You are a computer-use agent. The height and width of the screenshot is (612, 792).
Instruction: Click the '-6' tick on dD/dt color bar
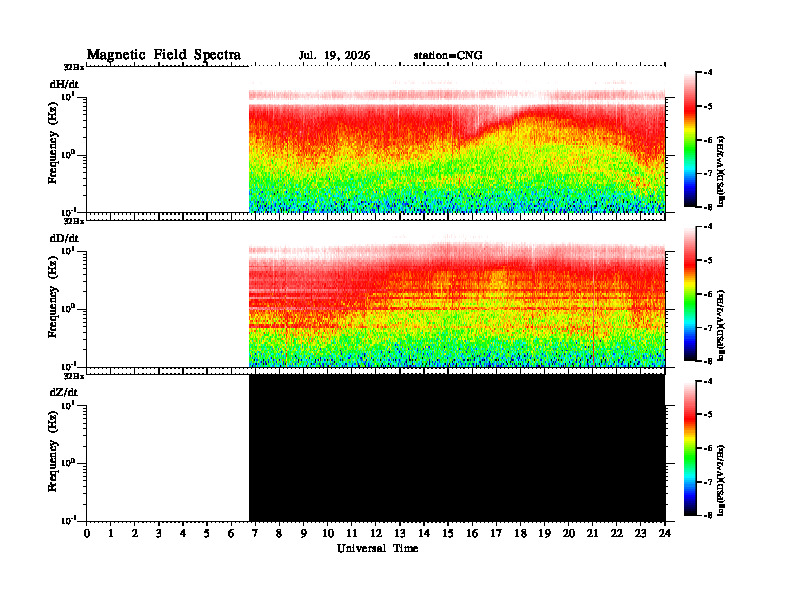point(708,294)
